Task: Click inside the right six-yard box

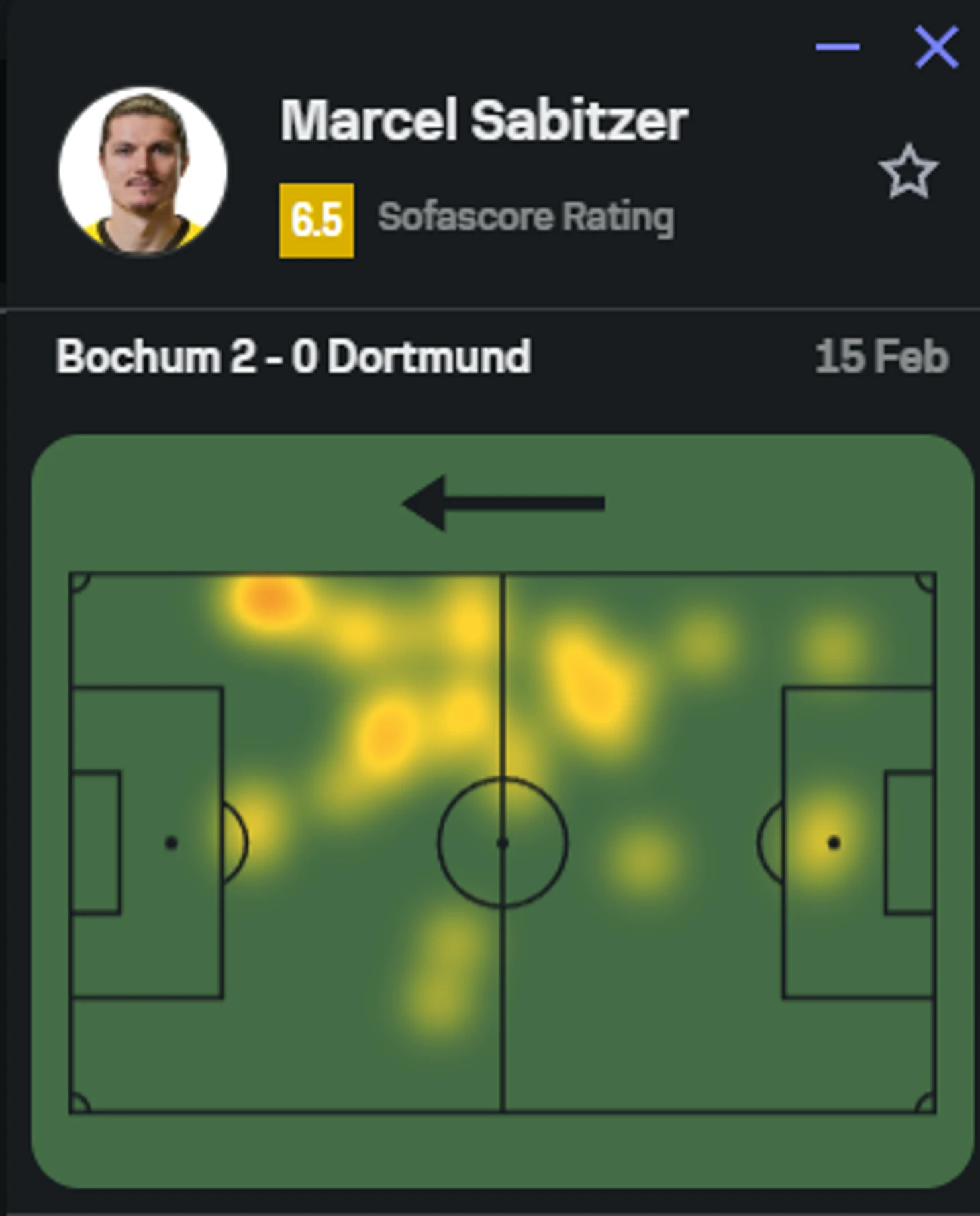Action: click(x=910, y=843)
